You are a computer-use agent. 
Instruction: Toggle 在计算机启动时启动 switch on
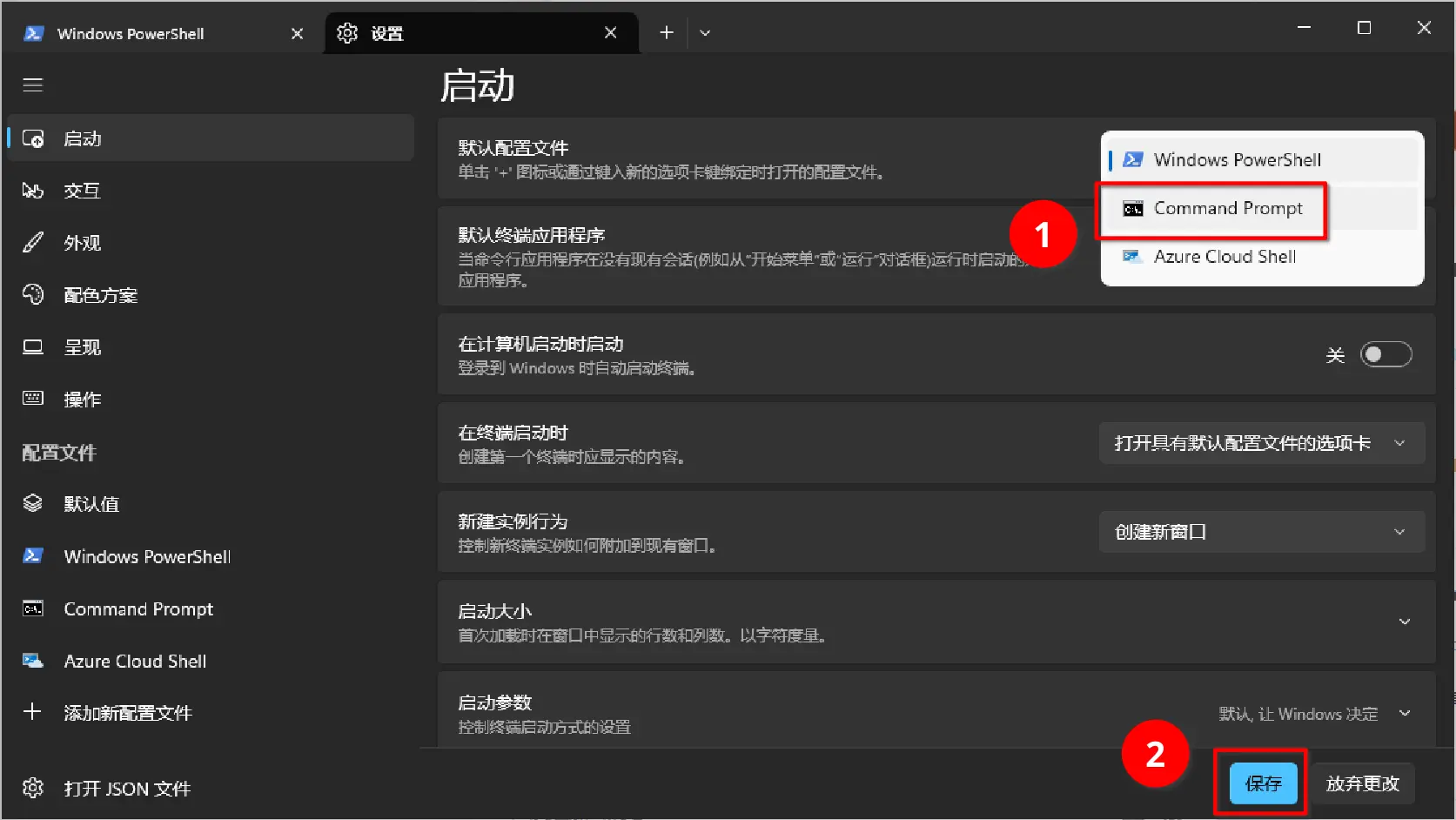pos(1386,354)
